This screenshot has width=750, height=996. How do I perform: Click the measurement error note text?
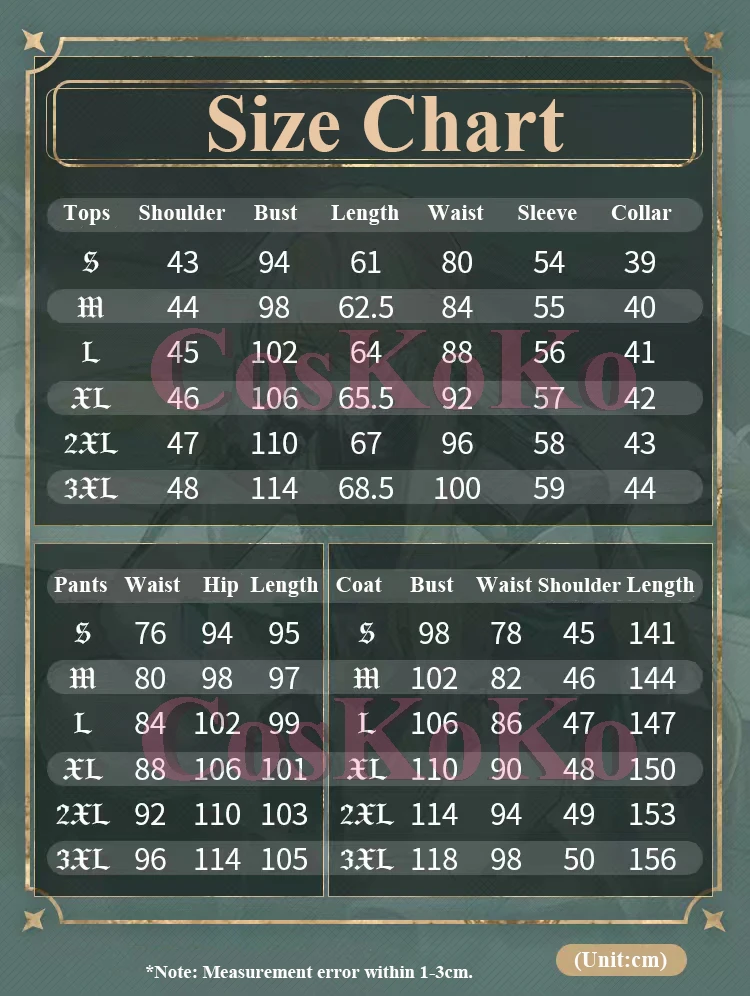tap(309, 971)
